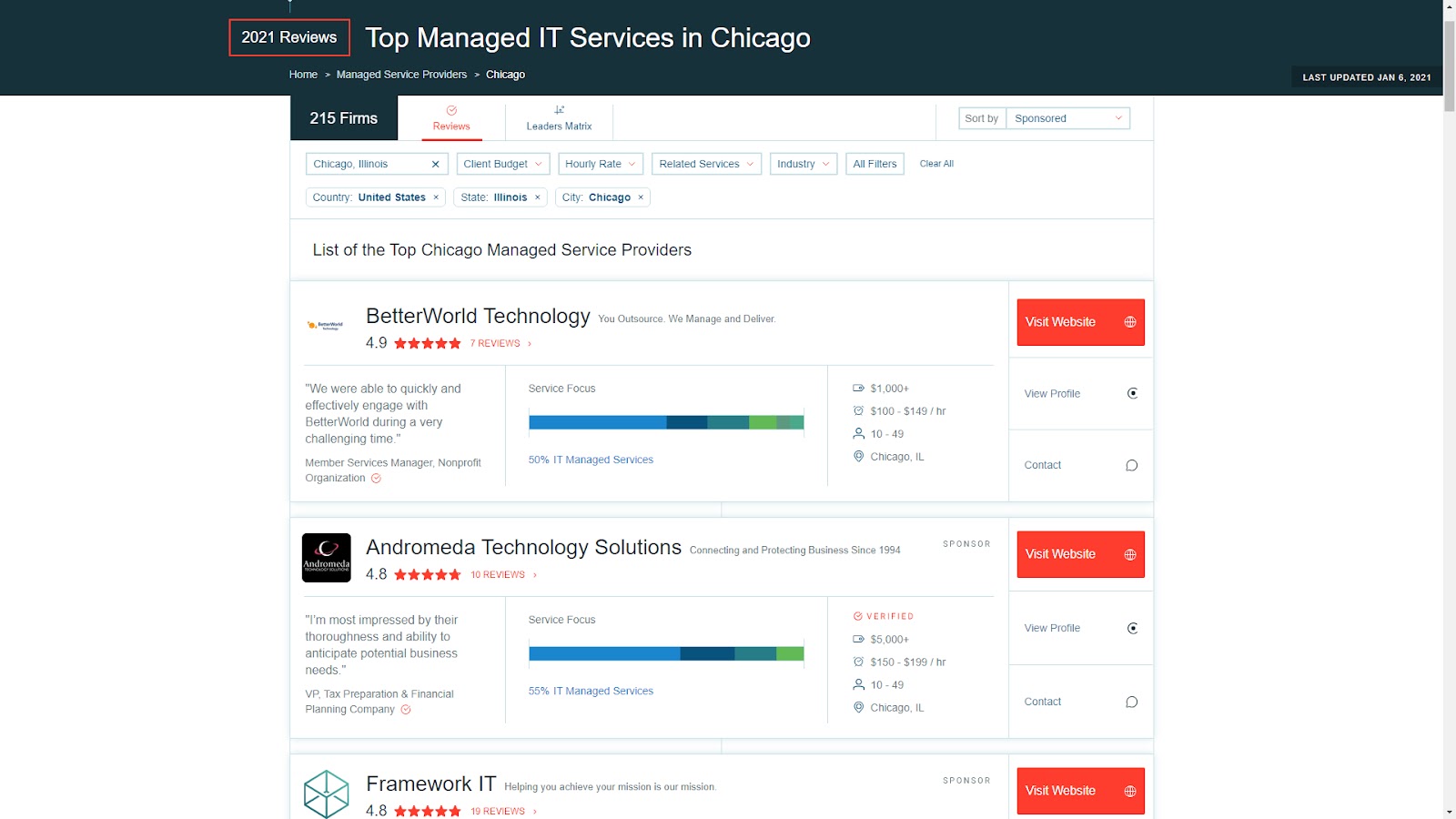Click the location pin beside Andromeda's Chicago, IL
This screenshot has width=1456, height=819.
(858, 708)
